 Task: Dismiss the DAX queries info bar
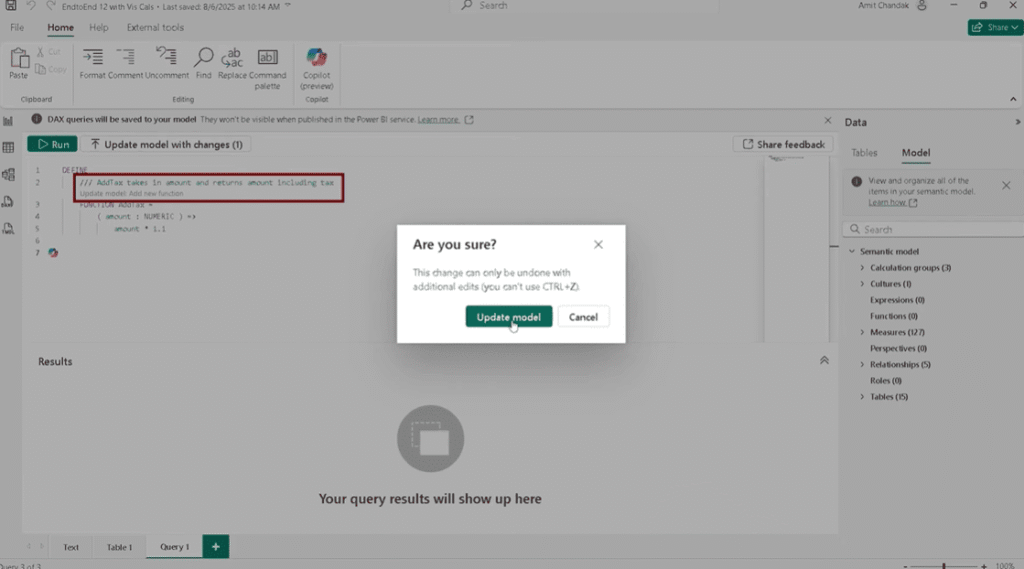pyautogui.click(x=827, y=120)
